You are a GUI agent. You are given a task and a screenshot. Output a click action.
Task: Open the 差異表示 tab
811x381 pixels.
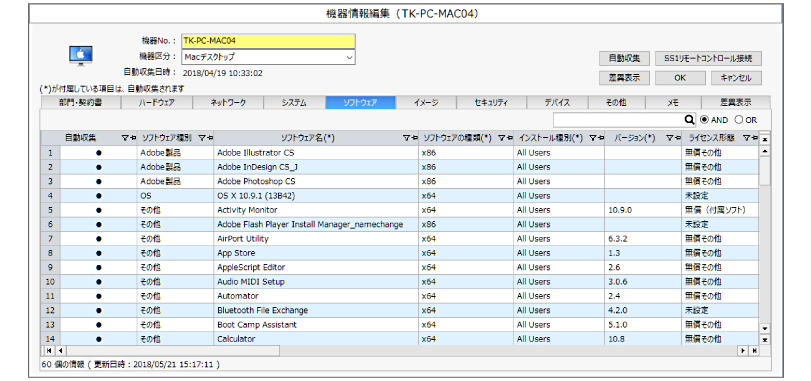[x=736, y=102]
